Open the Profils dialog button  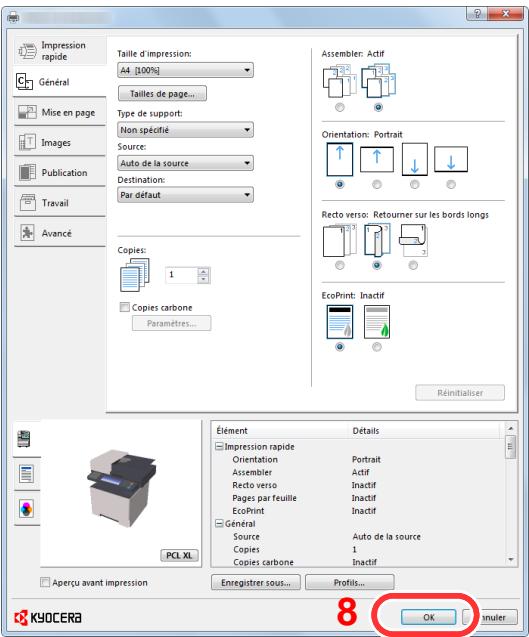point(349,583)
